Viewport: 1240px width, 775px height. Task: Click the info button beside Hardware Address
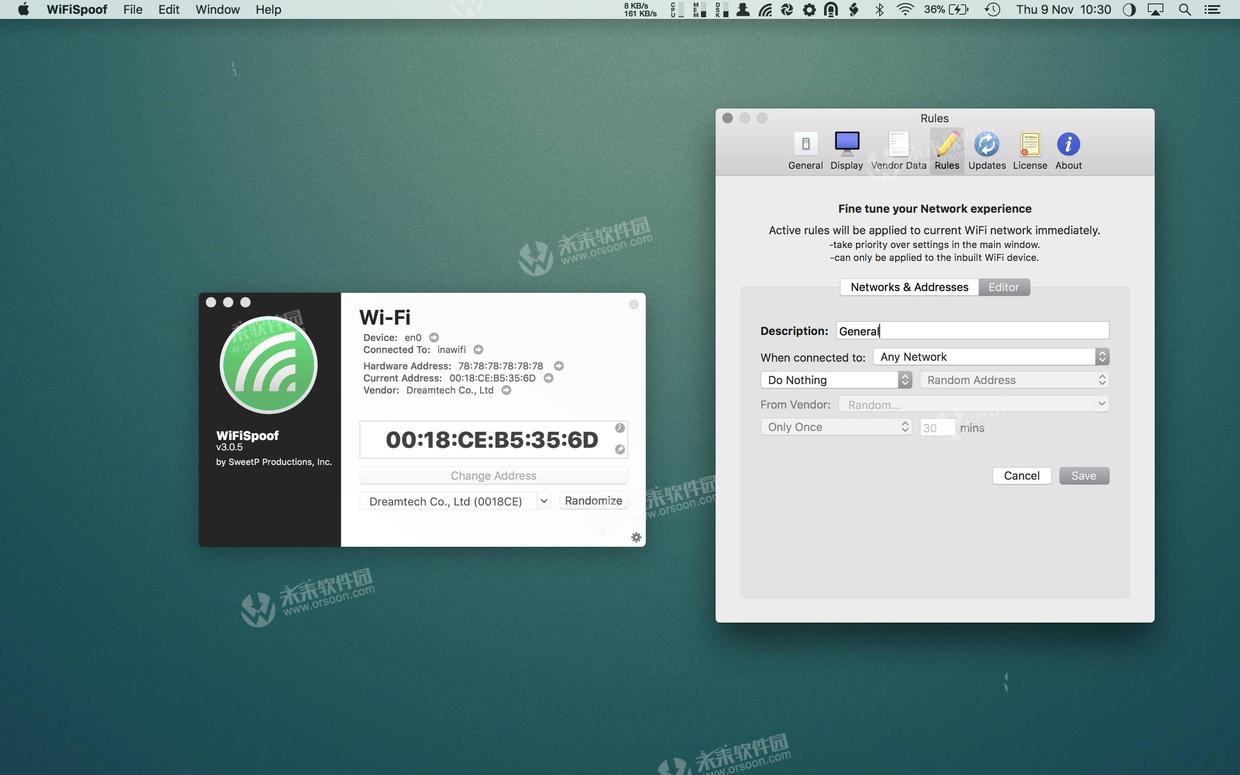(559, 366)
